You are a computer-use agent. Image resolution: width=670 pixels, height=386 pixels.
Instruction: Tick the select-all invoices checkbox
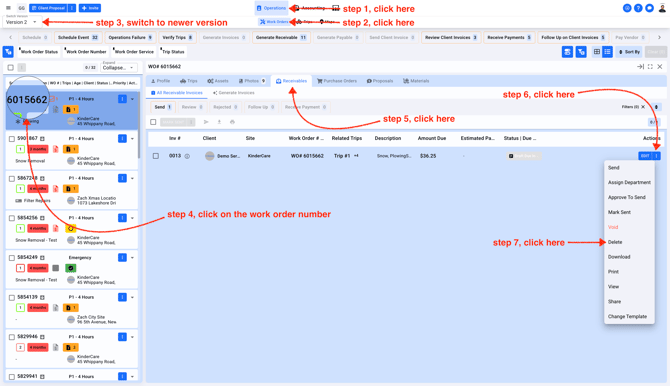[153, 122]
